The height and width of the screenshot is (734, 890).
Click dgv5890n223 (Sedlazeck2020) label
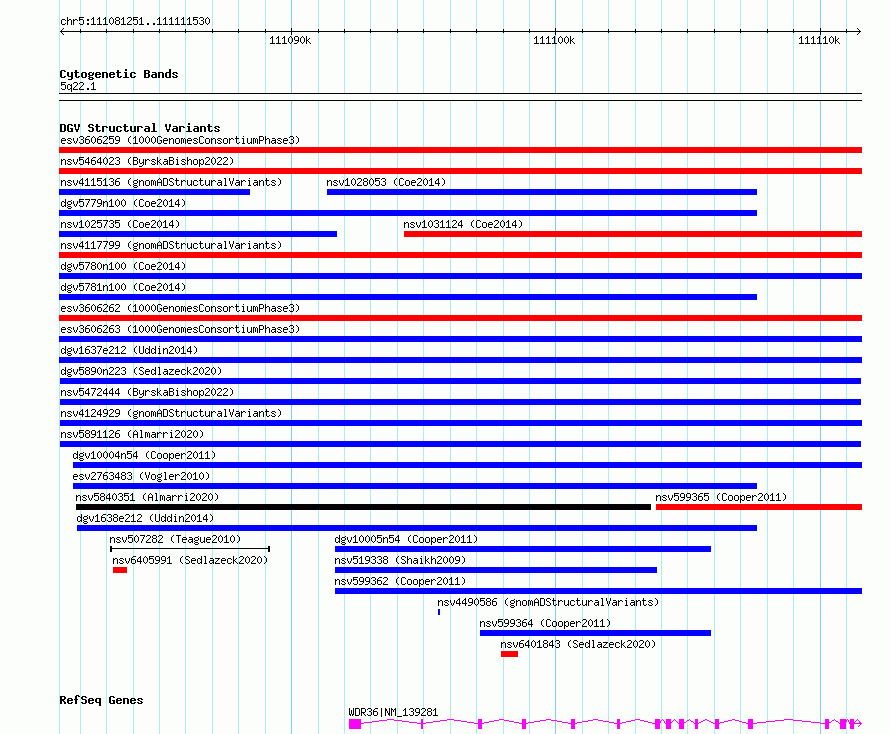click(x=141, y=371)
